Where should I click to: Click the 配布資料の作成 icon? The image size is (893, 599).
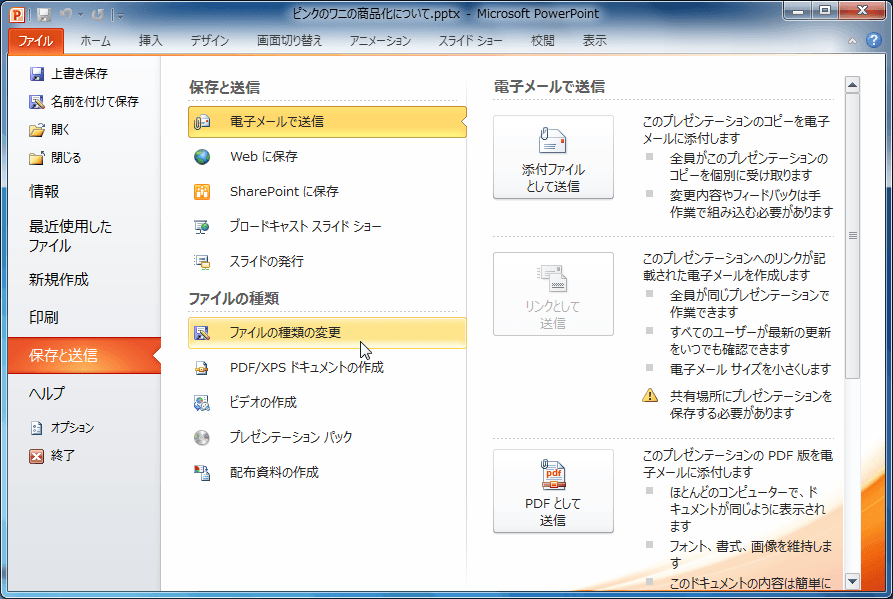[x=202, y=473]
